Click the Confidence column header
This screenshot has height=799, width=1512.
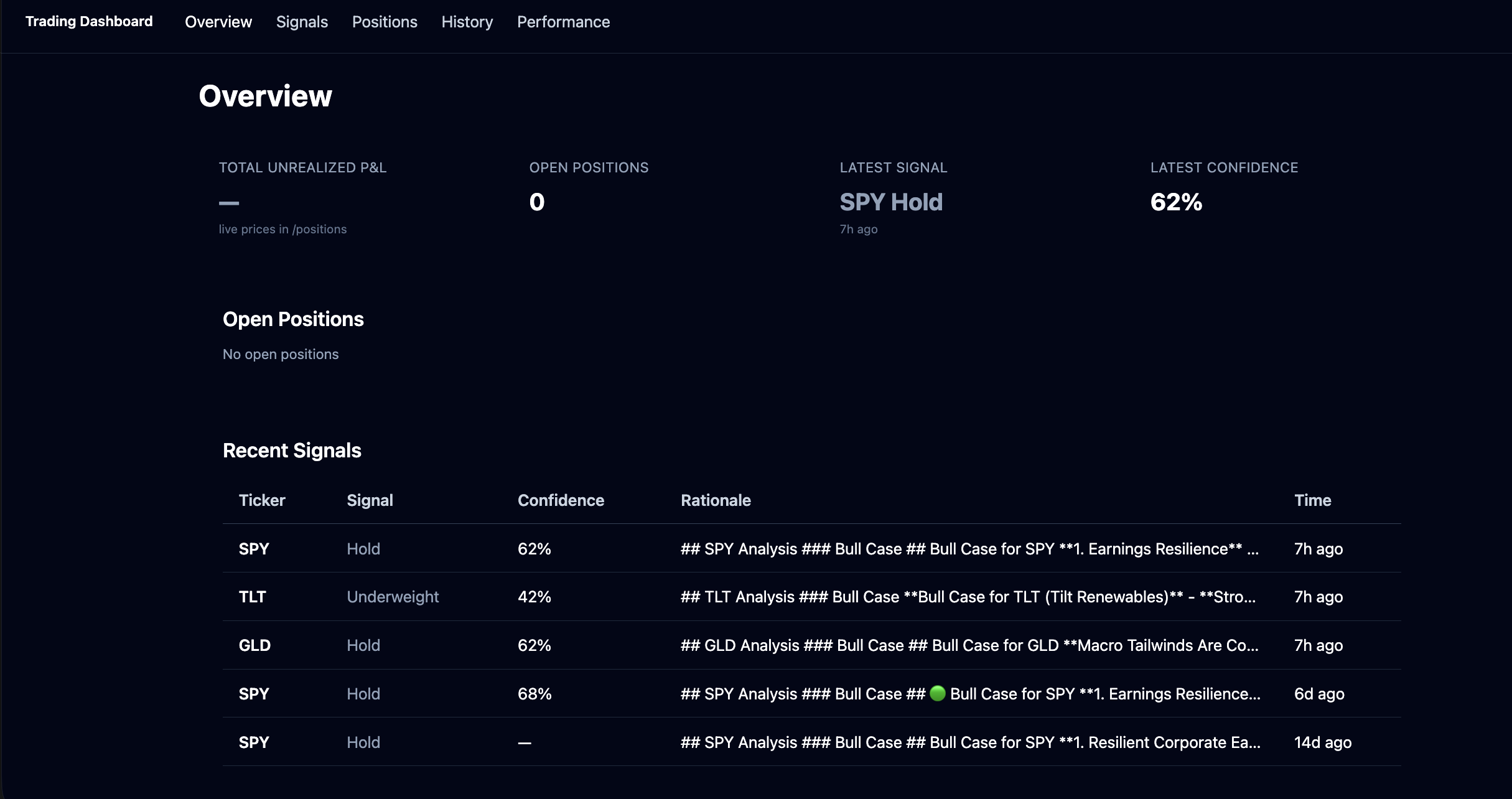pyautogui.click(x=561, y=500)
